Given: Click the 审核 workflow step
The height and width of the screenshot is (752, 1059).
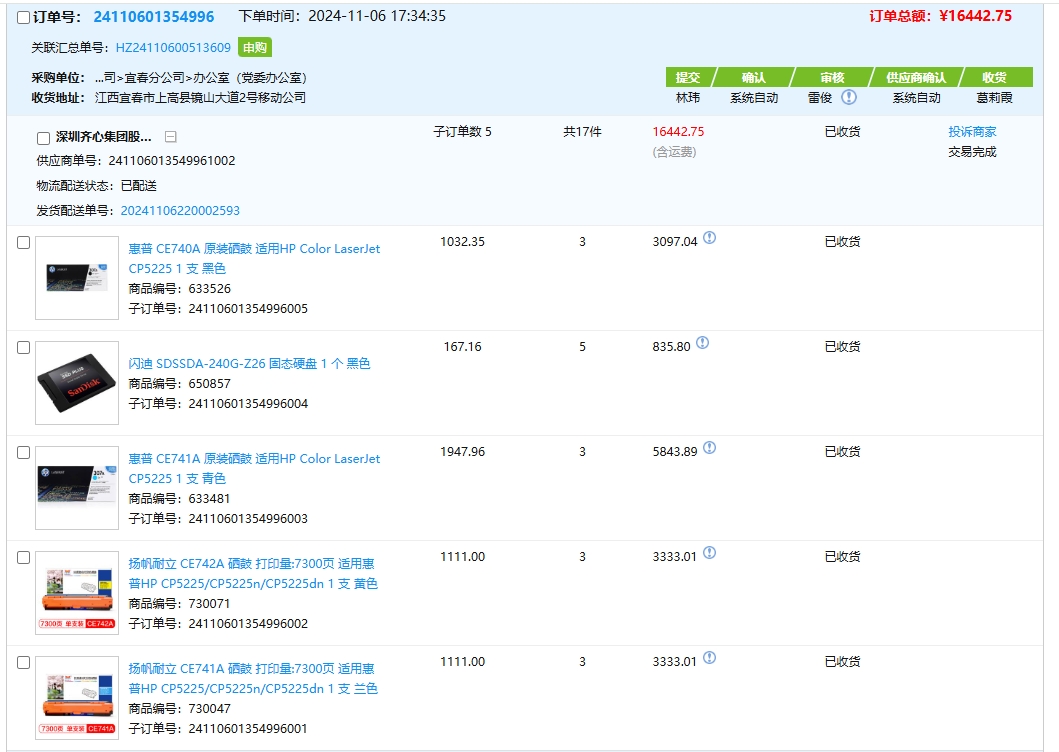Looking at the screenshot, I should point(832,77).
